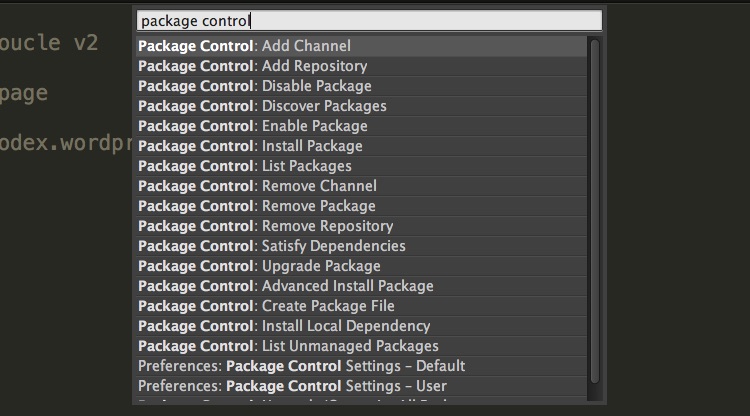Image resolution: width=750 pixels, height=416 pixels.
Task: Open Package Control: Advanced Install Package
Action: (x=362, y=286)
